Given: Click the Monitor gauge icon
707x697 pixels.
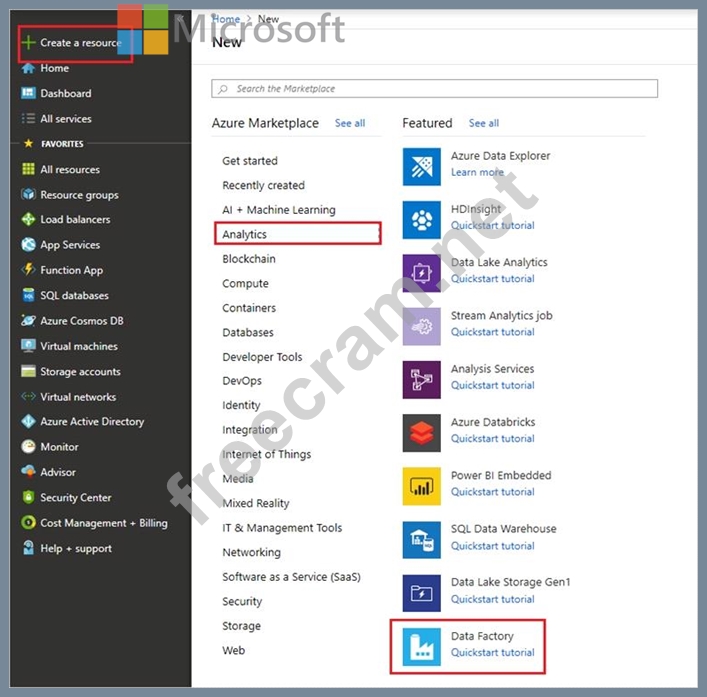Looking at the screenshot, I should 28,446.
